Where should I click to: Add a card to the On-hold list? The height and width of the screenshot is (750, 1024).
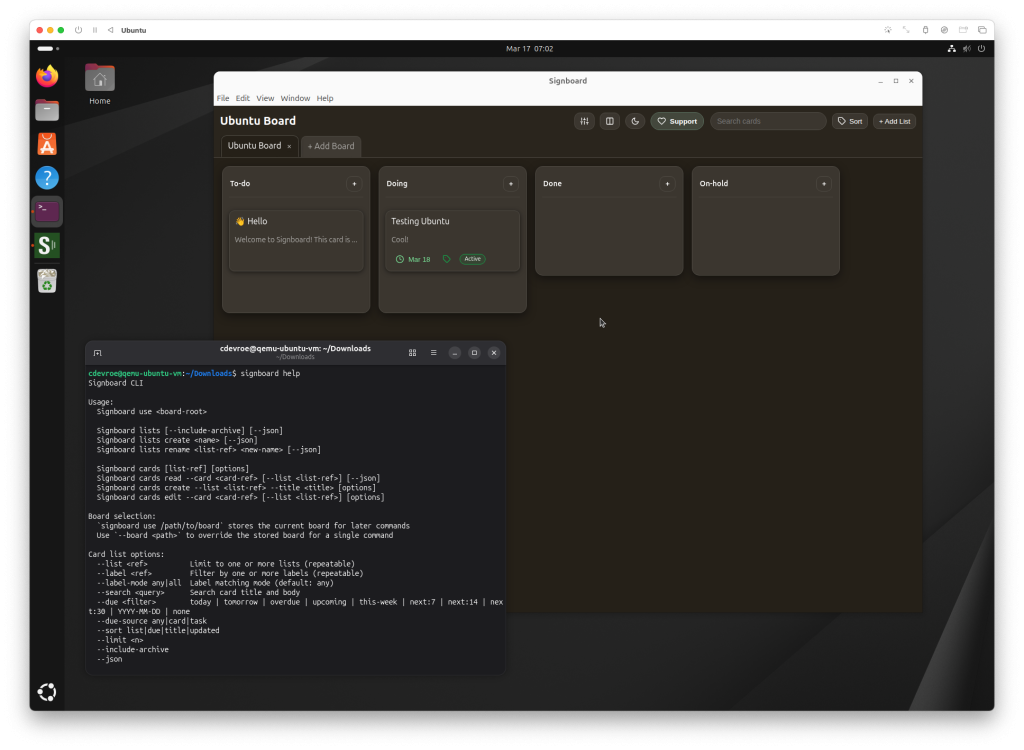coord(823,184)
